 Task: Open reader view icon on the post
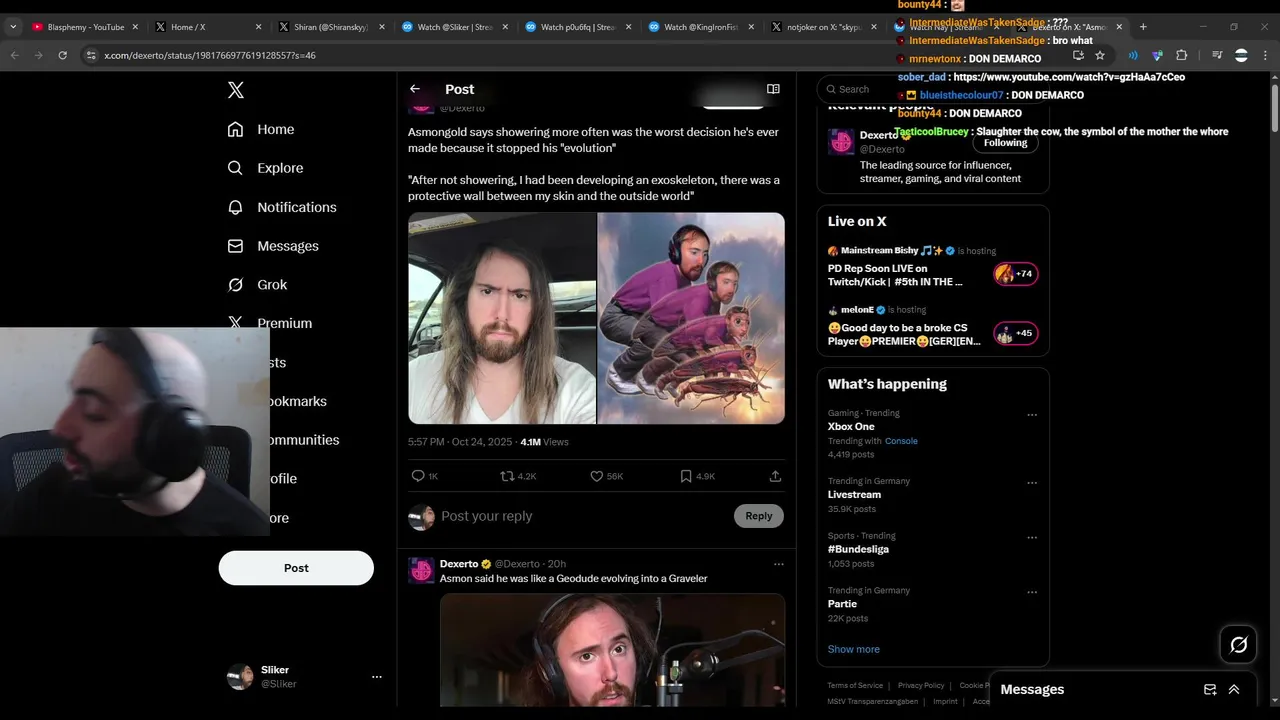click(773, 89)
